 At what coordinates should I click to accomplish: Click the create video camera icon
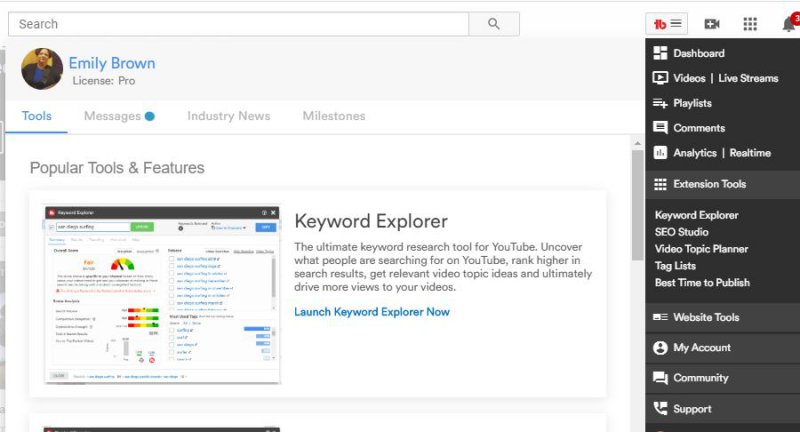712,24
